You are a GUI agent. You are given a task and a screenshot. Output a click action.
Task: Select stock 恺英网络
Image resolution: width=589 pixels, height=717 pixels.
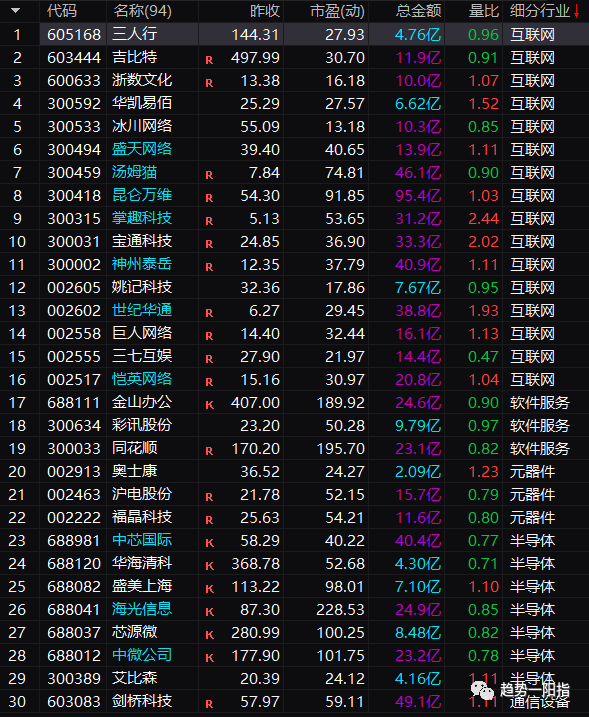[x=142, y=379]
